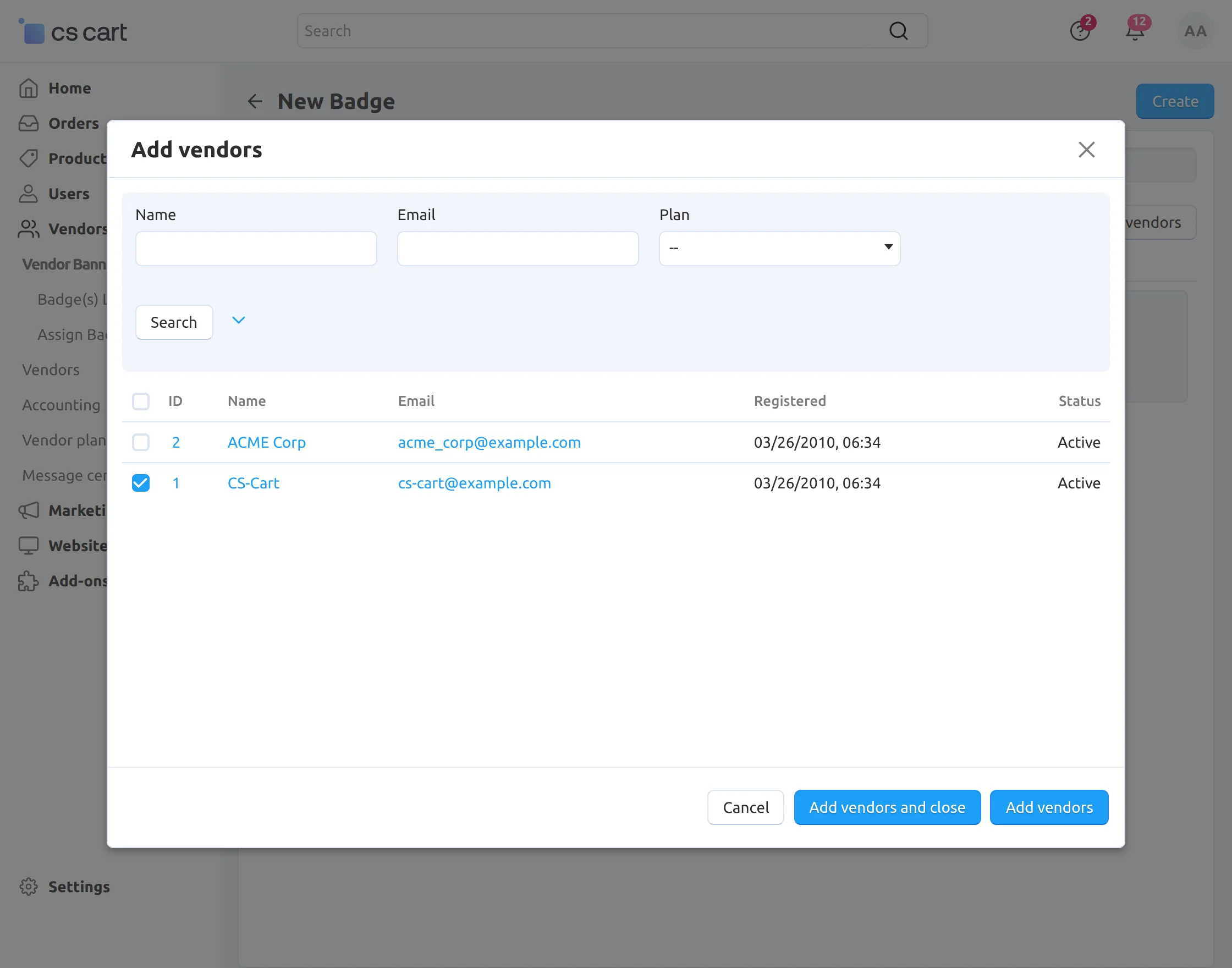Click the cs cart logo
This screenshot has width=1232, height=968.
pos(74,32)
